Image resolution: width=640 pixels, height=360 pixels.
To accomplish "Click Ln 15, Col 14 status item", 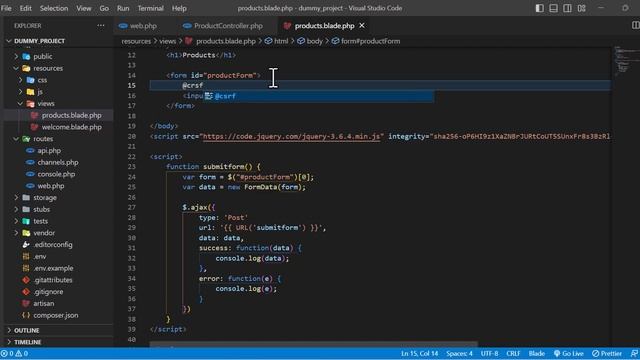I will 419,353.
